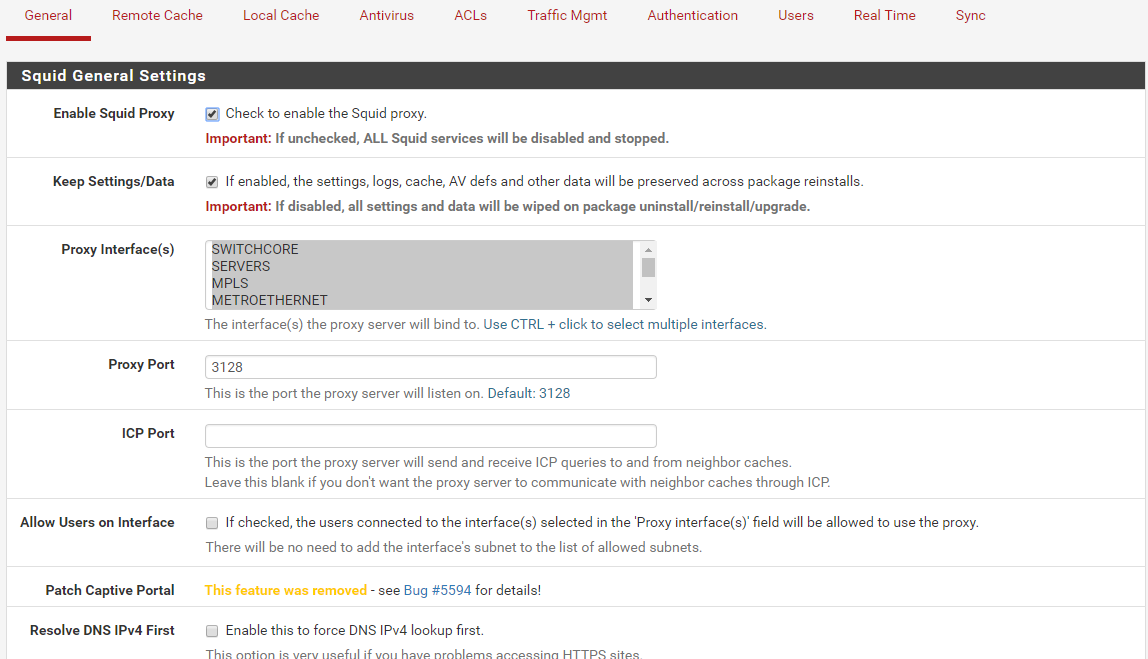Select SWITCHCORE in Proxy Interface list
The width and height of the screenshot is (1148, 659).
click(x=255, y=250)
